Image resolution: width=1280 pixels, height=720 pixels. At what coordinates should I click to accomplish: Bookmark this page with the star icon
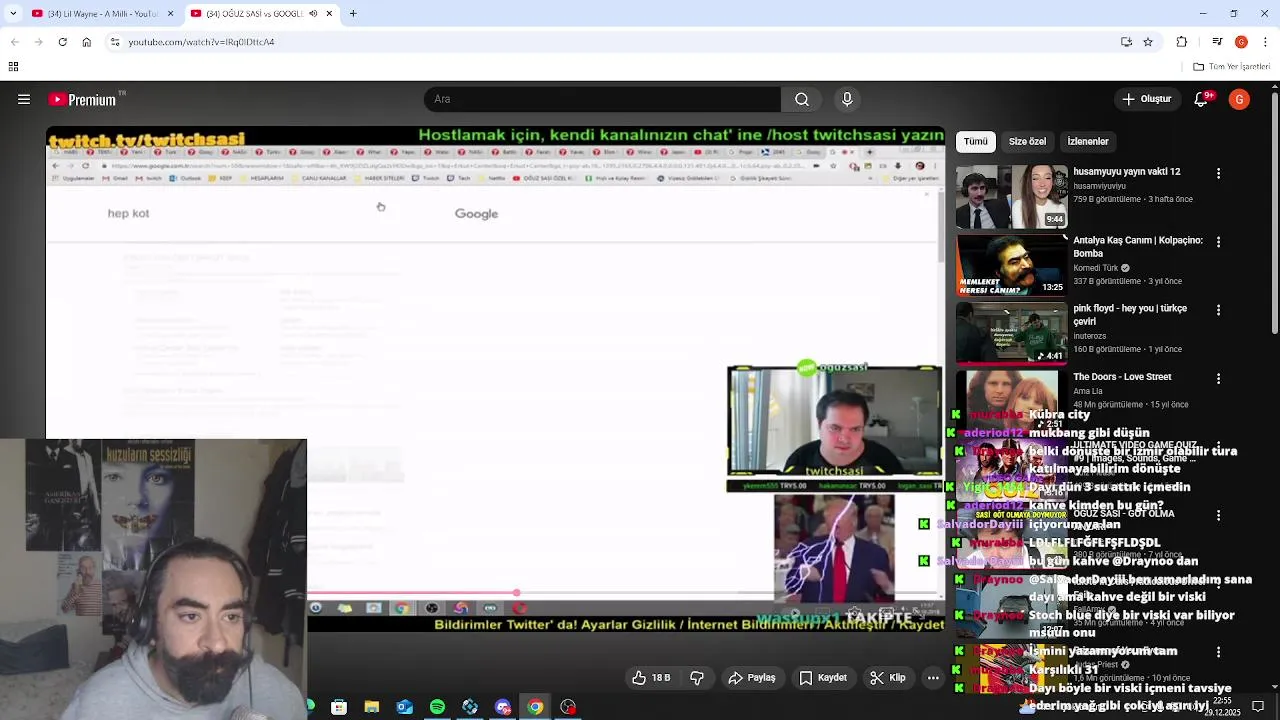click(x=1148, y=42)
